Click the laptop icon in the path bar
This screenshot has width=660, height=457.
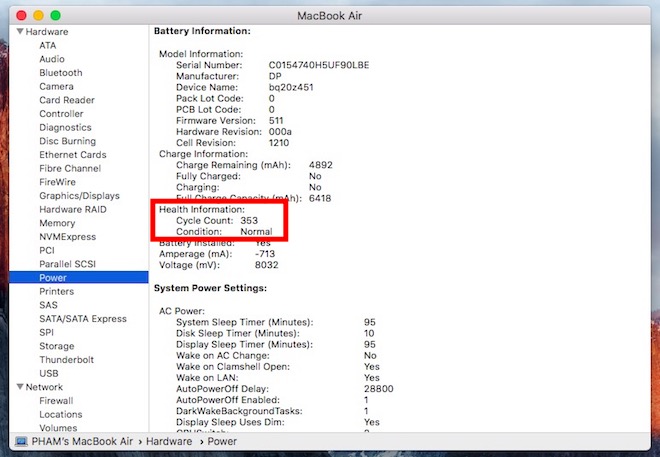[x=21, y=441]
